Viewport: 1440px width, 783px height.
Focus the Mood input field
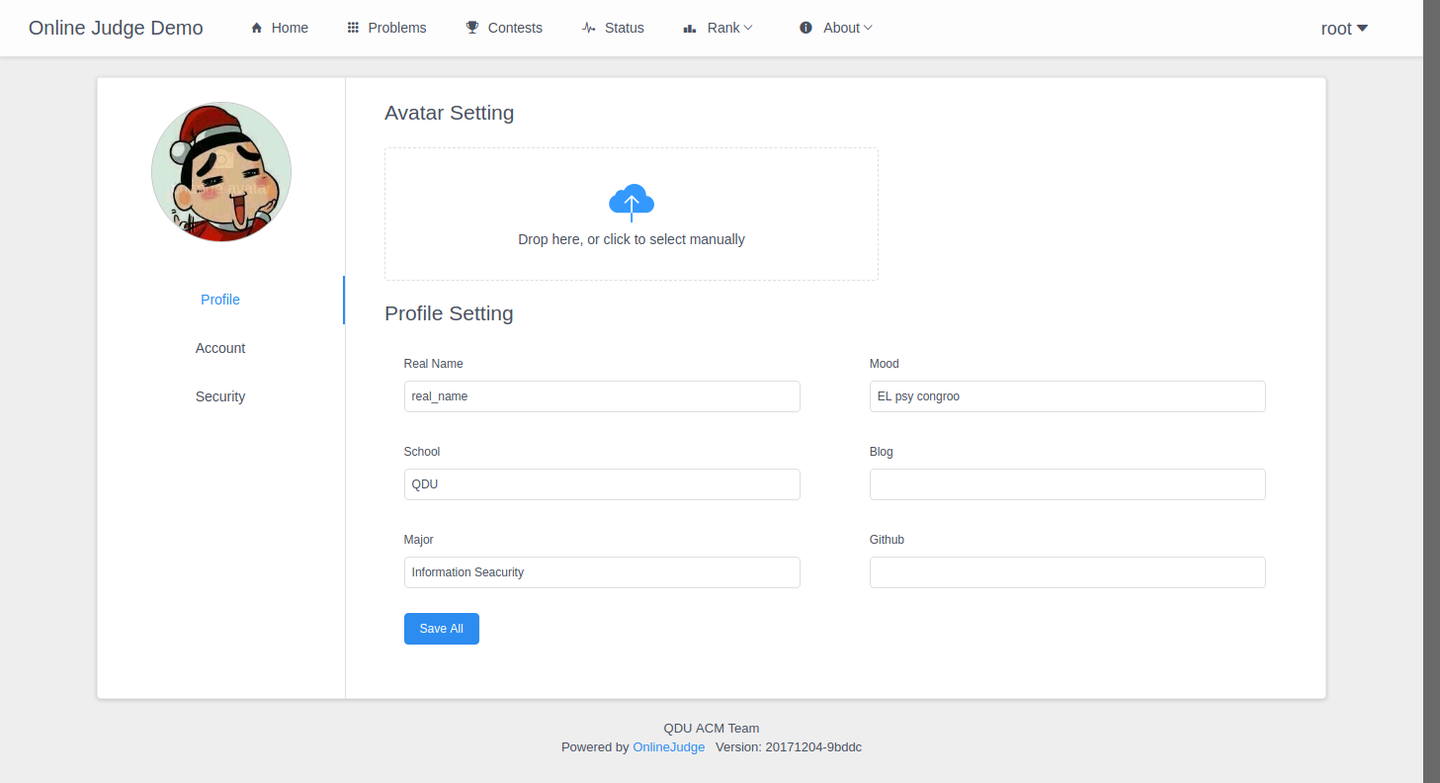(x=1067, y=396)
